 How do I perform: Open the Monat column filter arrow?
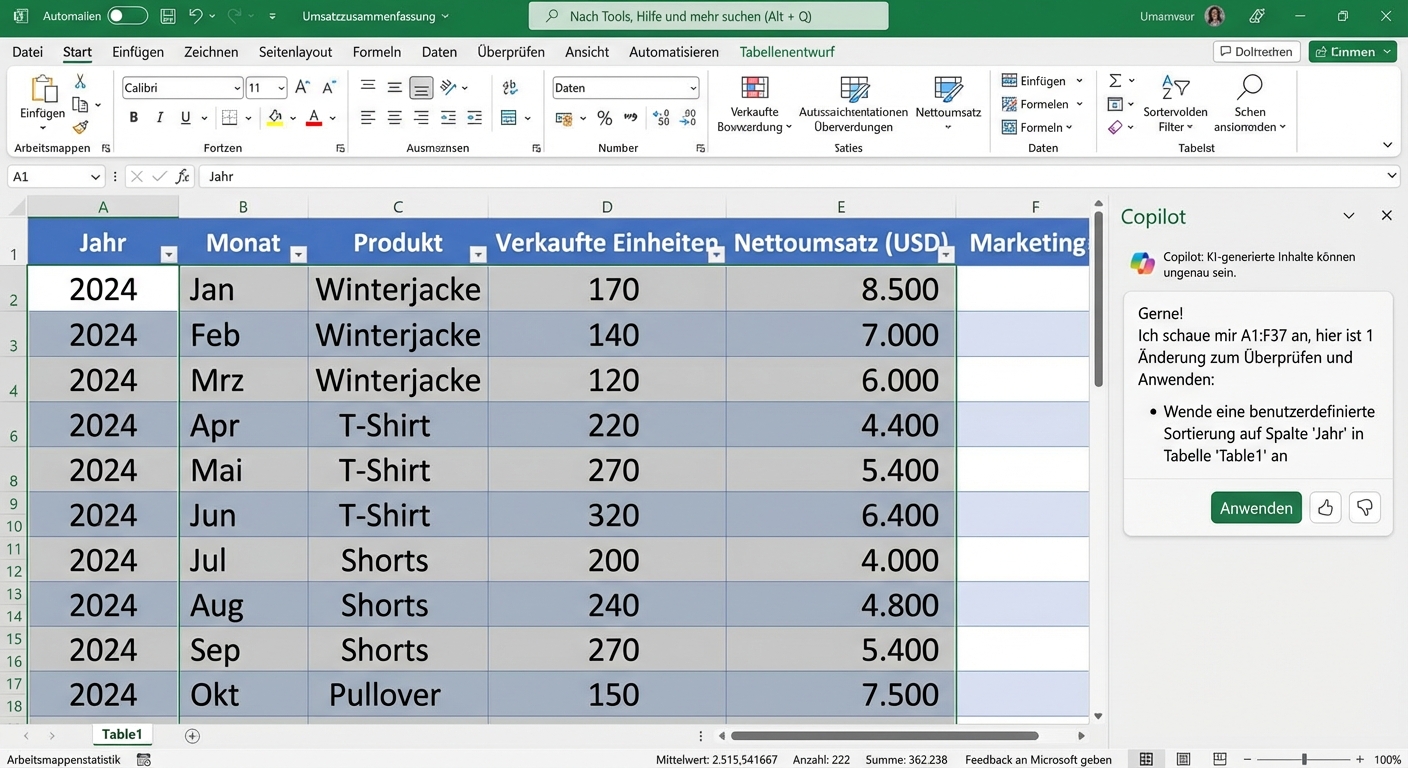coord(298,255)
